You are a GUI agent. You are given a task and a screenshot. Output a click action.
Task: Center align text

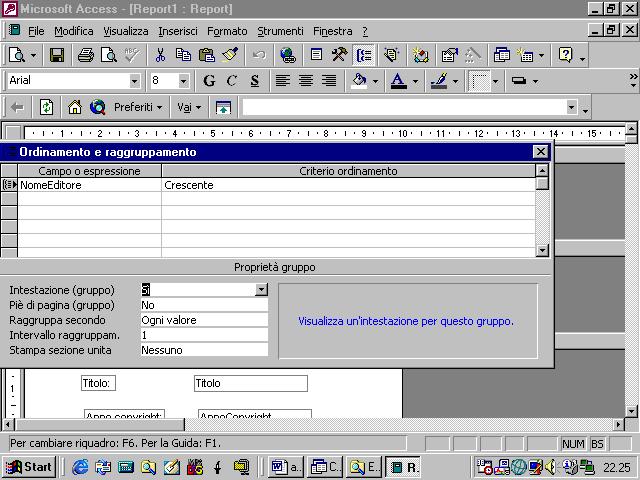[306, 81]
